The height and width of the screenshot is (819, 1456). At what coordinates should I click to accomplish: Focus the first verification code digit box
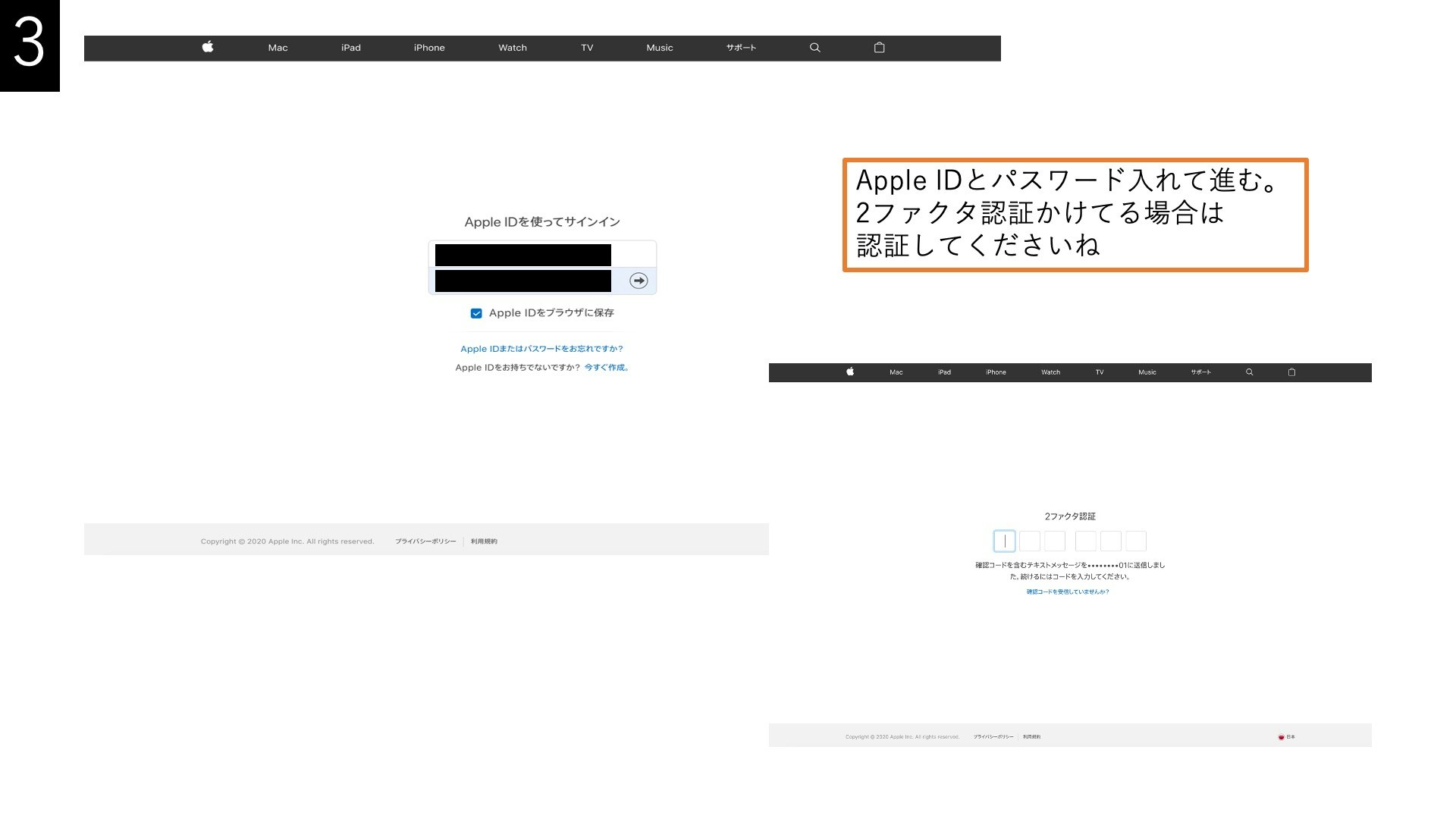pyautogui.click(x=1004, y=541)
